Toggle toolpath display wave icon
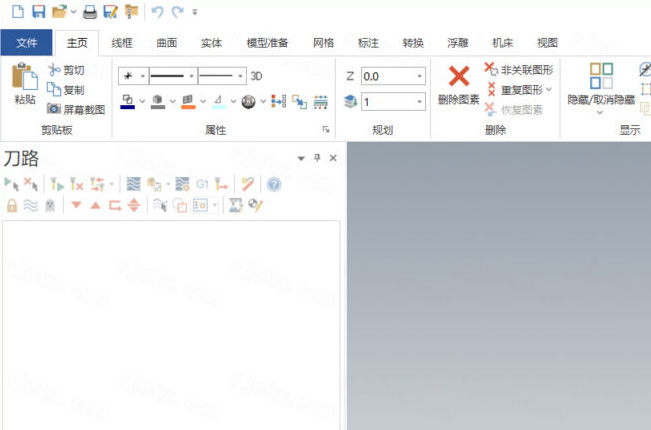The height and width of the screenshot is (430, 651). tap(31, 205)
